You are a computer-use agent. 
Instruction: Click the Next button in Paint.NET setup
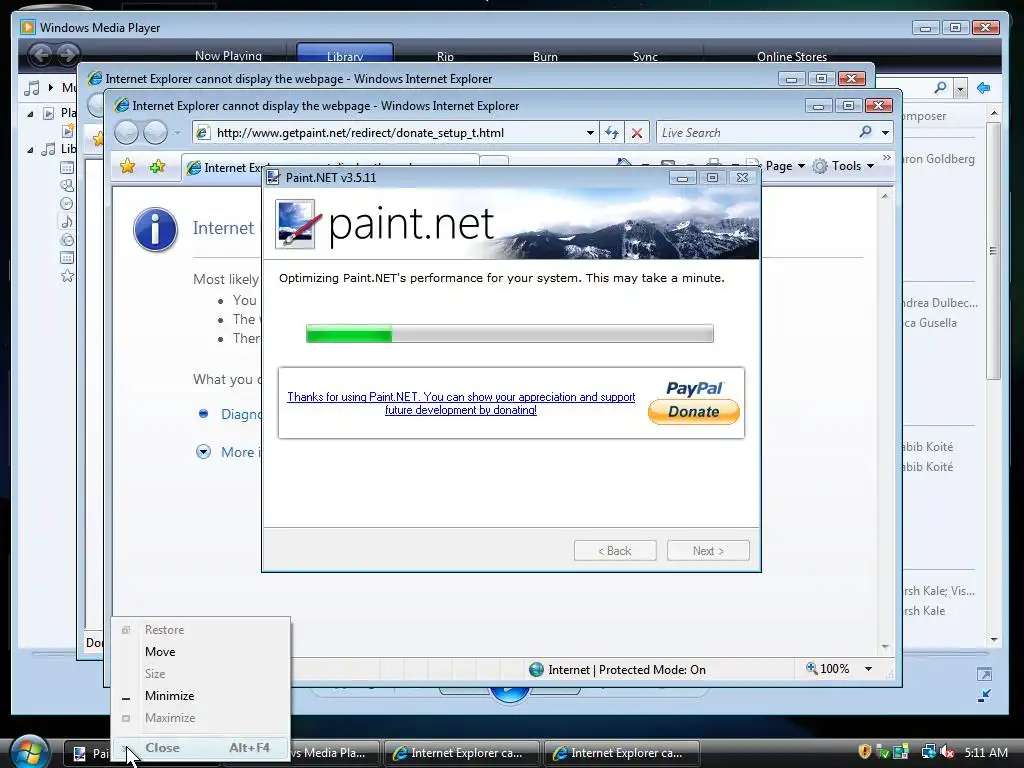708,551
